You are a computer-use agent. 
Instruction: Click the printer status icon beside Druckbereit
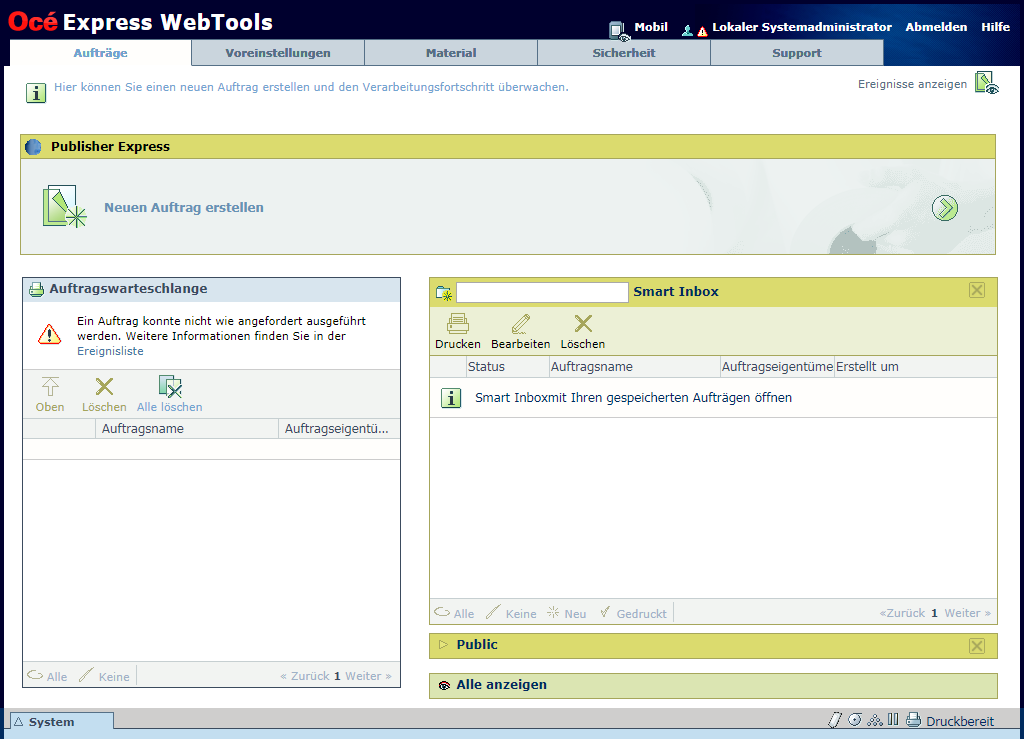[914, 720]
